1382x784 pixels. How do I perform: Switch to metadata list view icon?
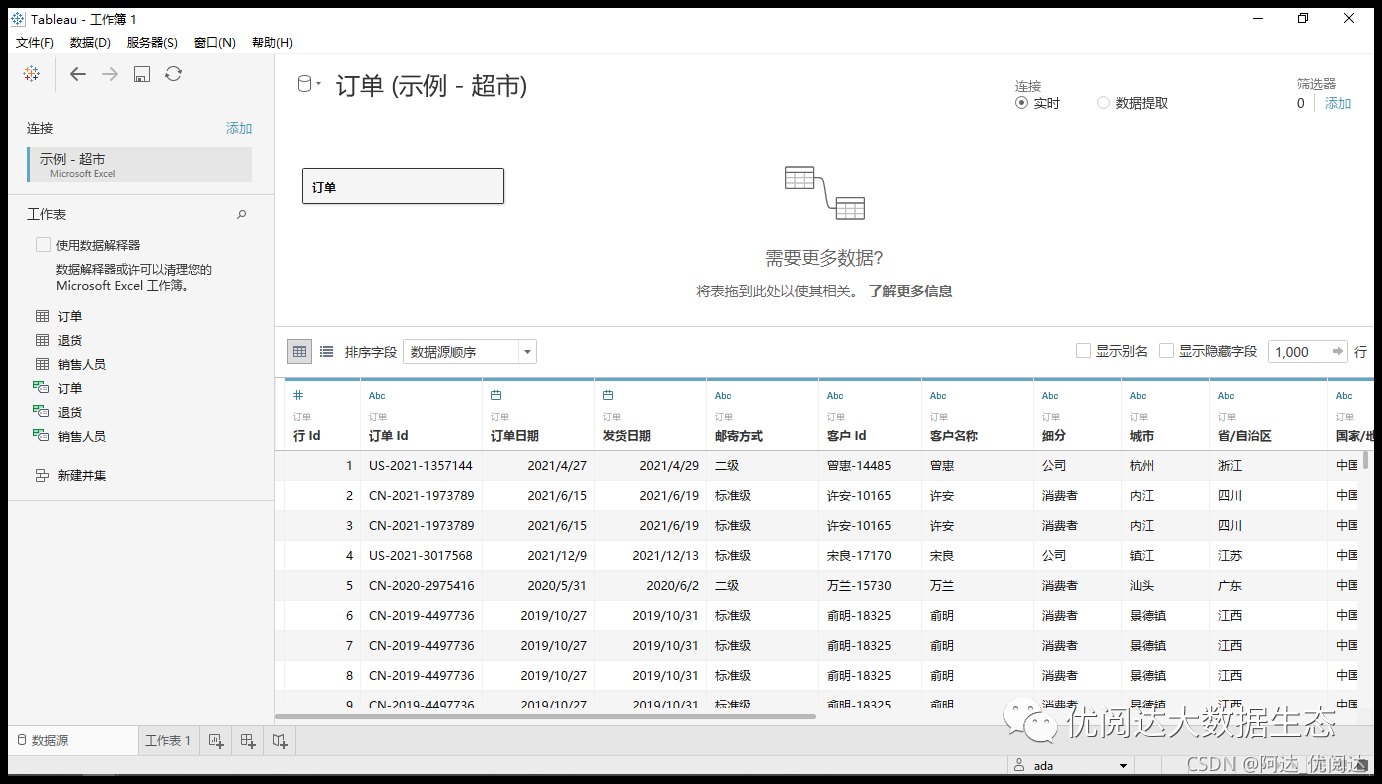[326, 351]
